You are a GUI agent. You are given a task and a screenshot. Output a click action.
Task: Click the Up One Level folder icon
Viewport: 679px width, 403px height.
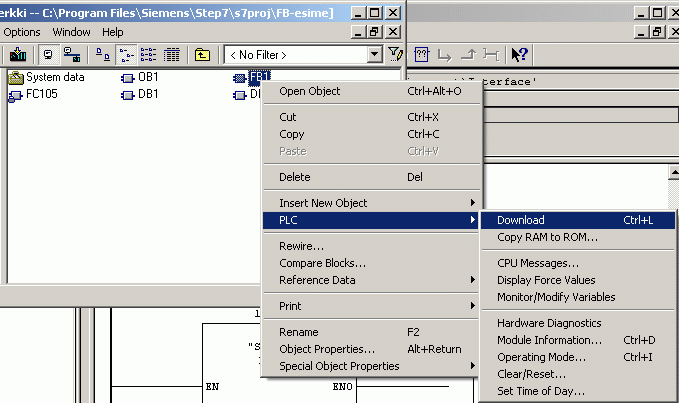tap(202, 55)
